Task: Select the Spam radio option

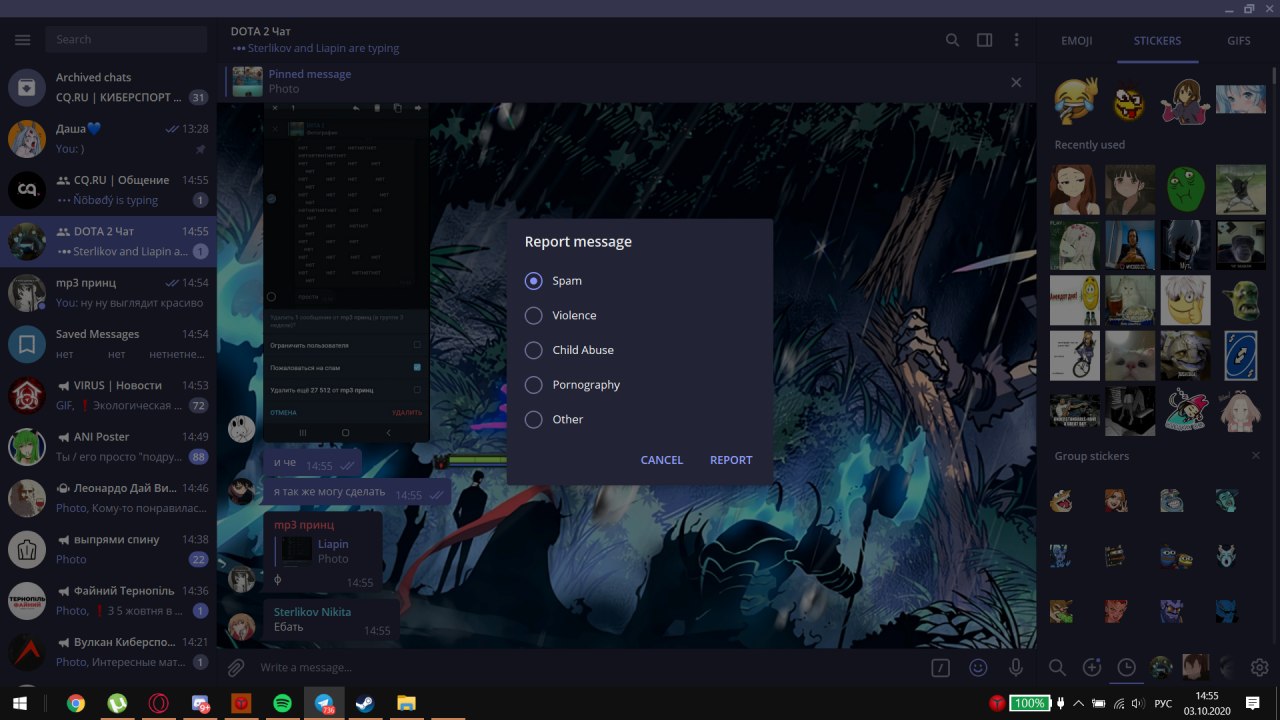Action: click(534, 281)
